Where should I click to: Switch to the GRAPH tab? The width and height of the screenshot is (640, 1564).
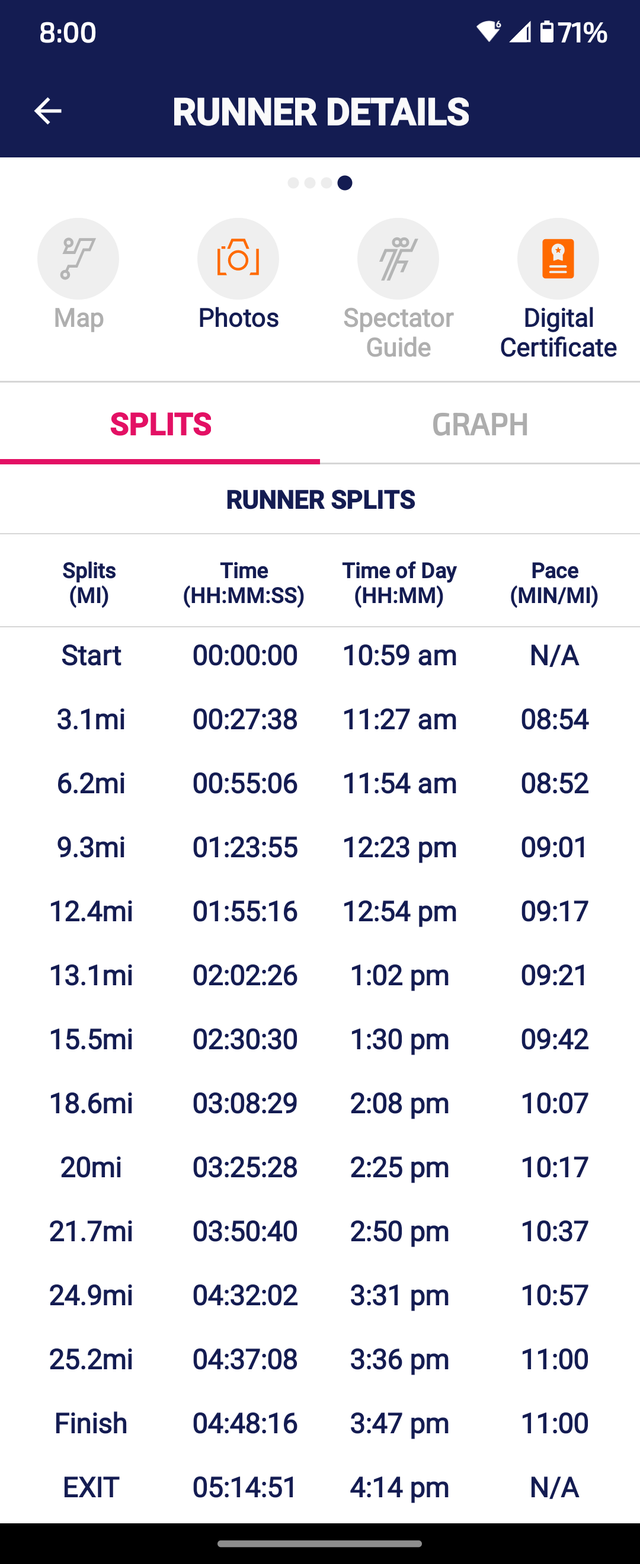coord(480,424)
